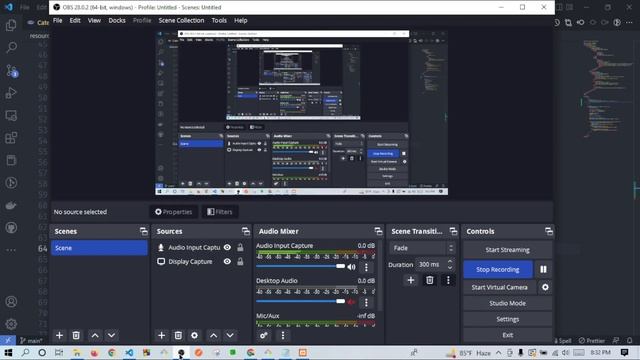
Task: Move source up arrow in Sources panel
Action: click(213, 335)
